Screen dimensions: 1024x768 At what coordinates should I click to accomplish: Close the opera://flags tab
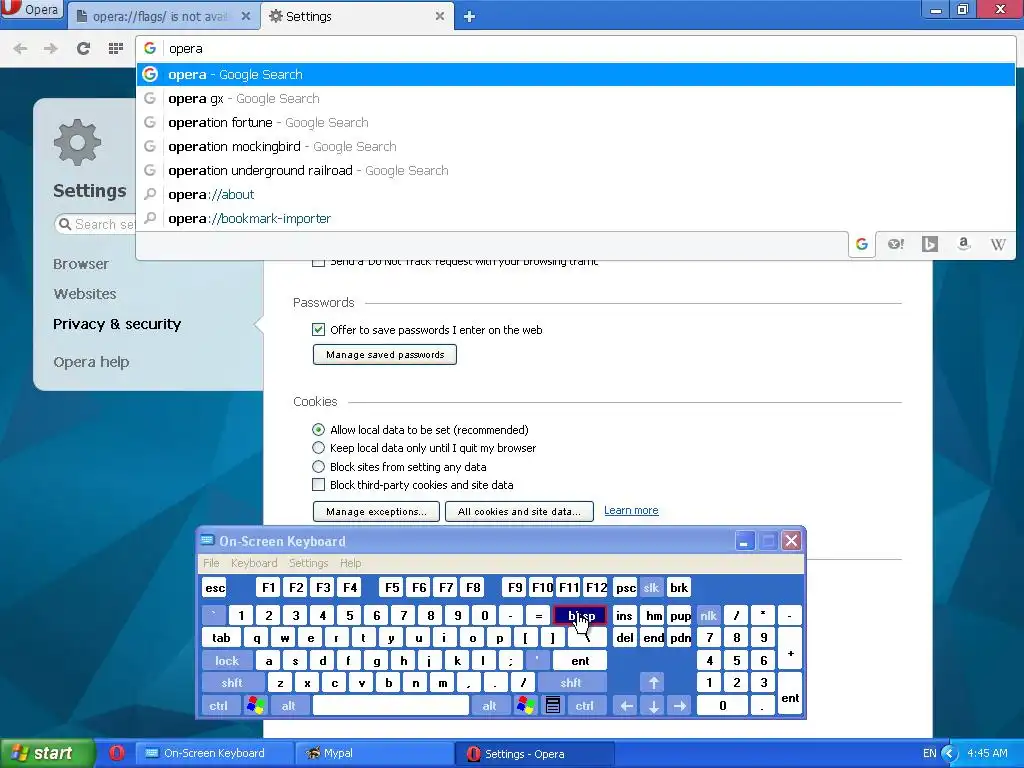[246, 16]
